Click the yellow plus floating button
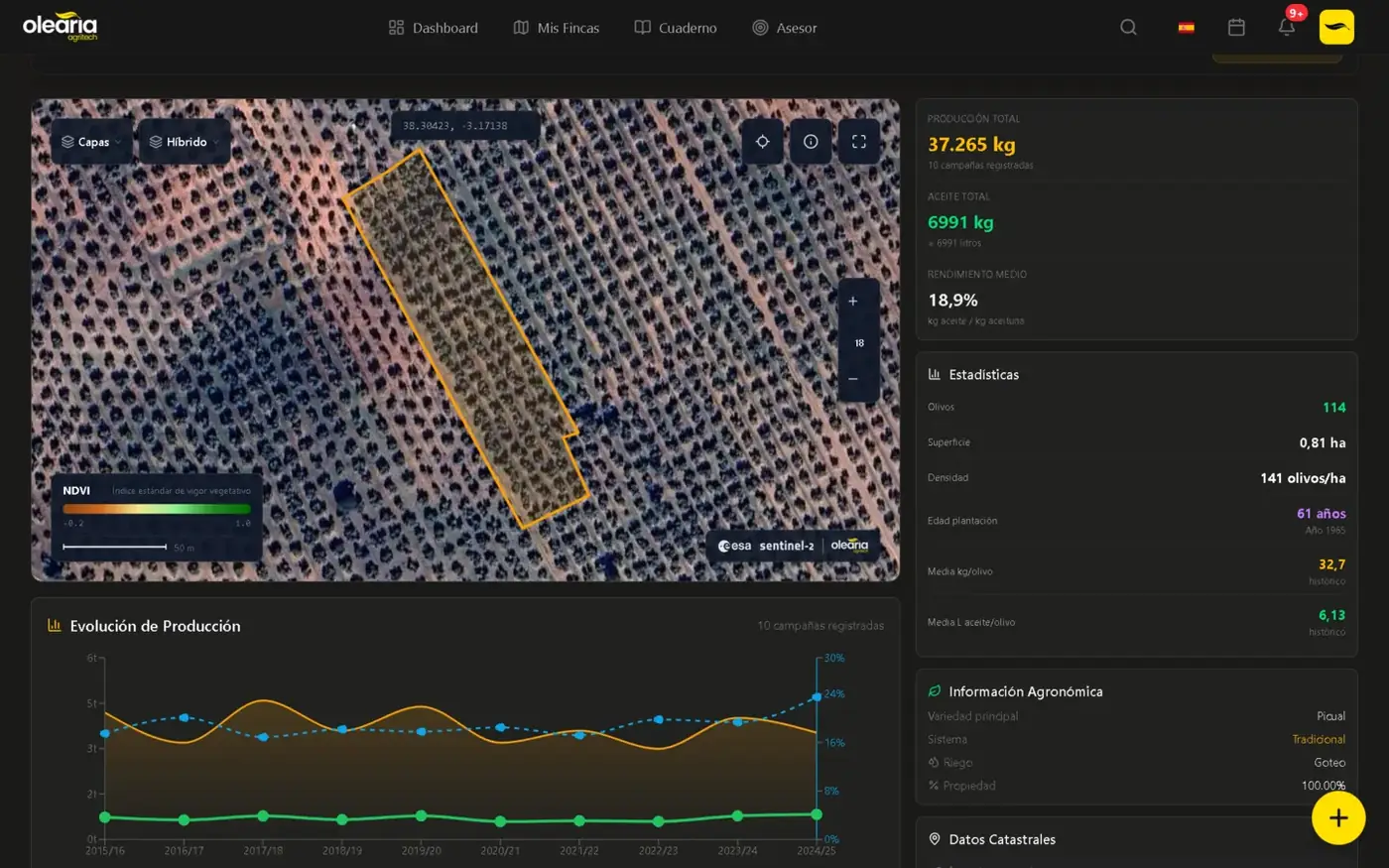Viewport: 1389px width, 868px height. click(x=1337, y=818)
